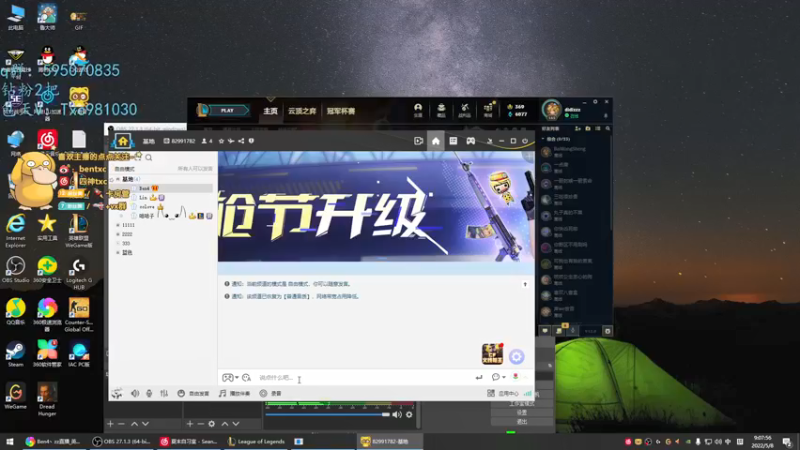800x450 pixels.
Task: Adjust OBS audio volume slider
Action: coord(328,415)
